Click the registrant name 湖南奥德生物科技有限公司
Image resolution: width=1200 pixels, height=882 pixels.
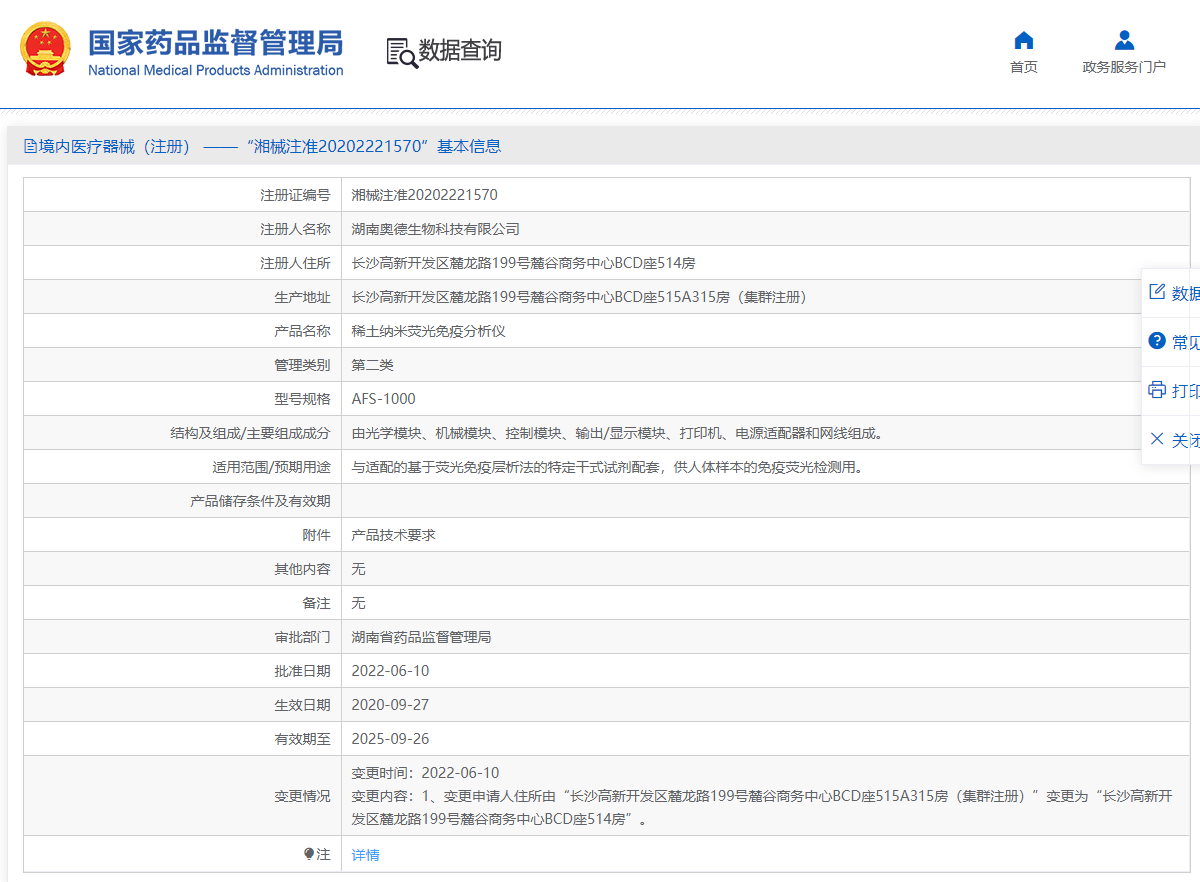(434, 228)
